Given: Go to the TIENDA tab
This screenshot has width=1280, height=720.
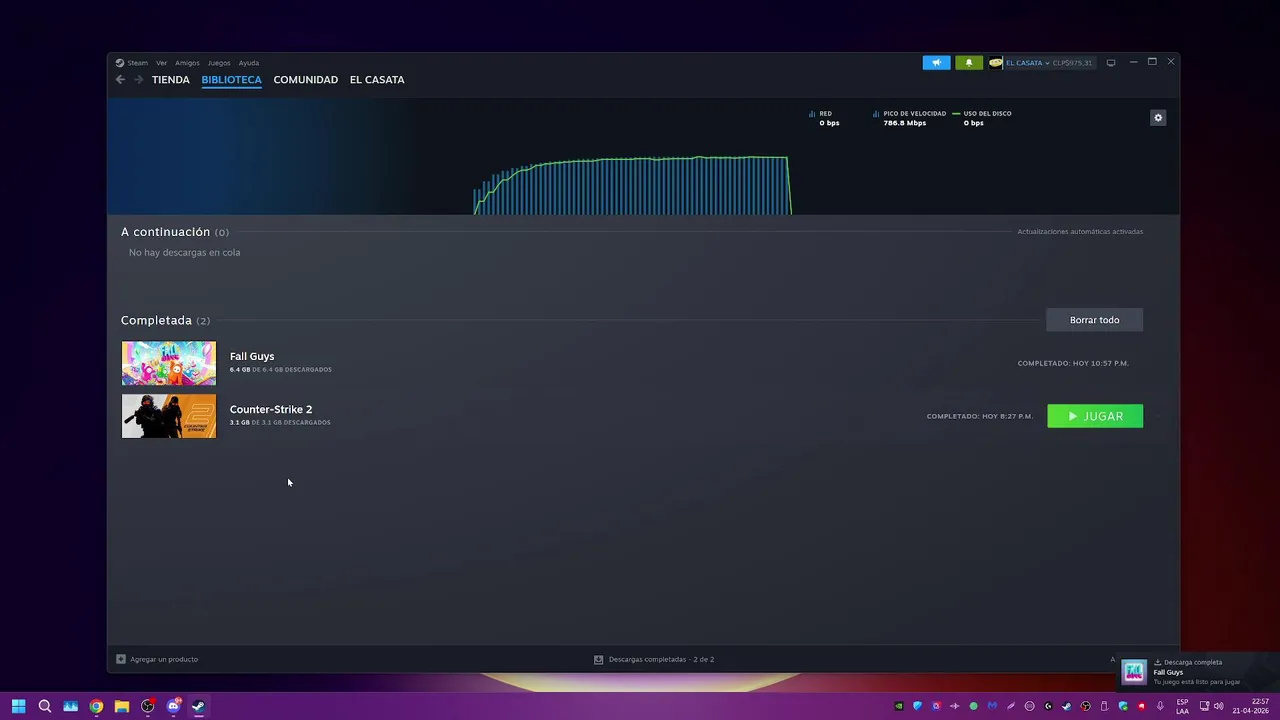Looking at the screenshot, I should pyautogui.click(x=170, y=79).
